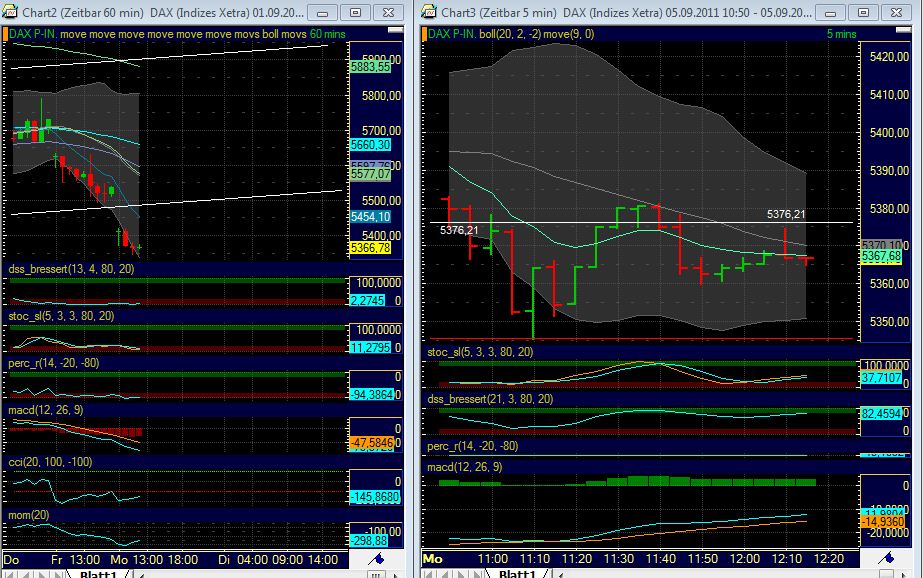Viewport: 923px width, 578px height.
Task: Click the 5883,55 price tag
Action: click(370, 67)
